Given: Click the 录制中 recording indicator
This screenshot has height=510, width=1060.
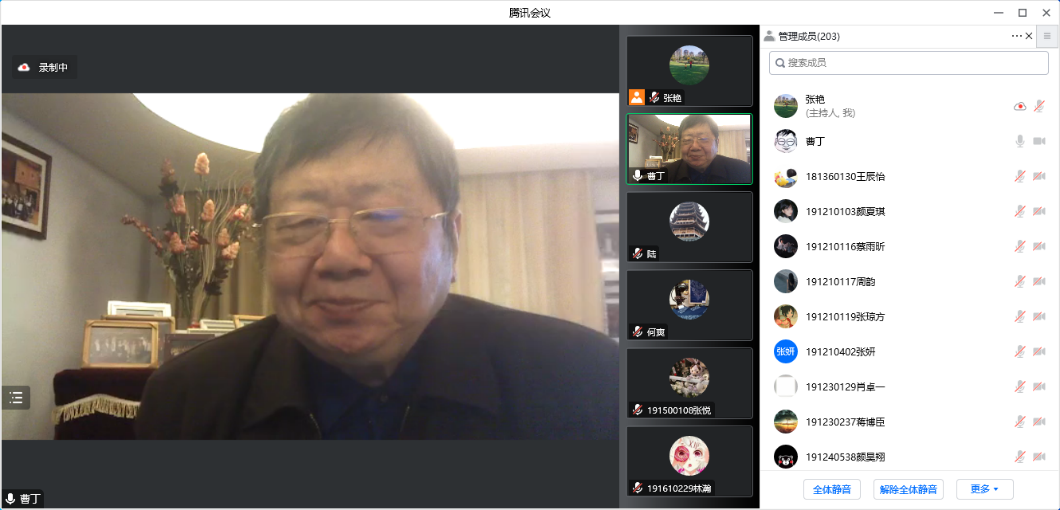Looking at the screenshot, I should point(43,67).
